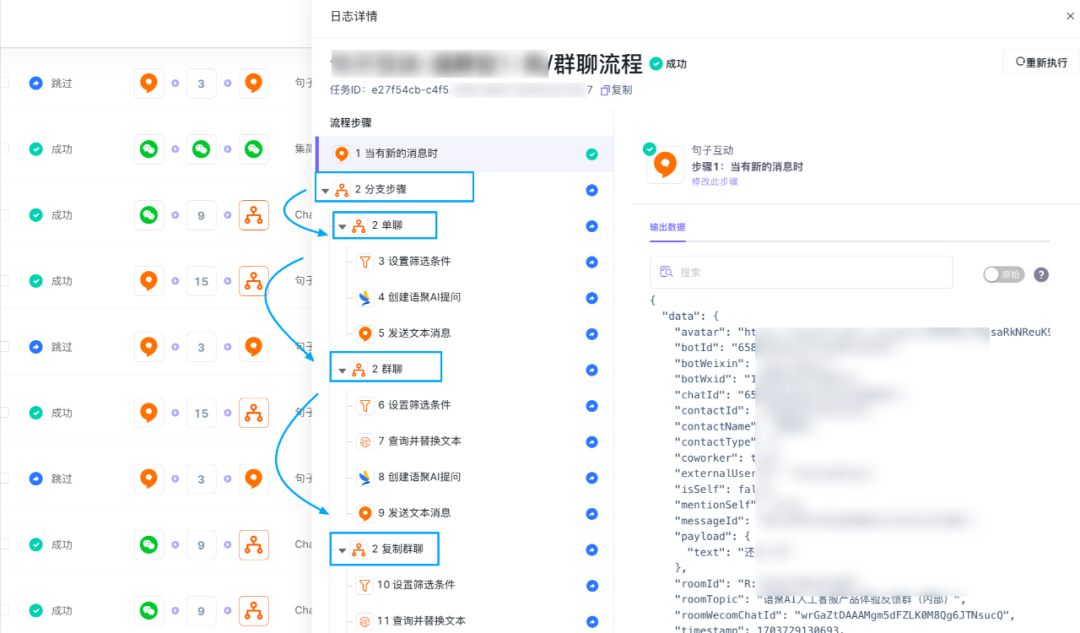
Task: Collapse the 2 单聊 branch
Action: click(x=342, y=227)
